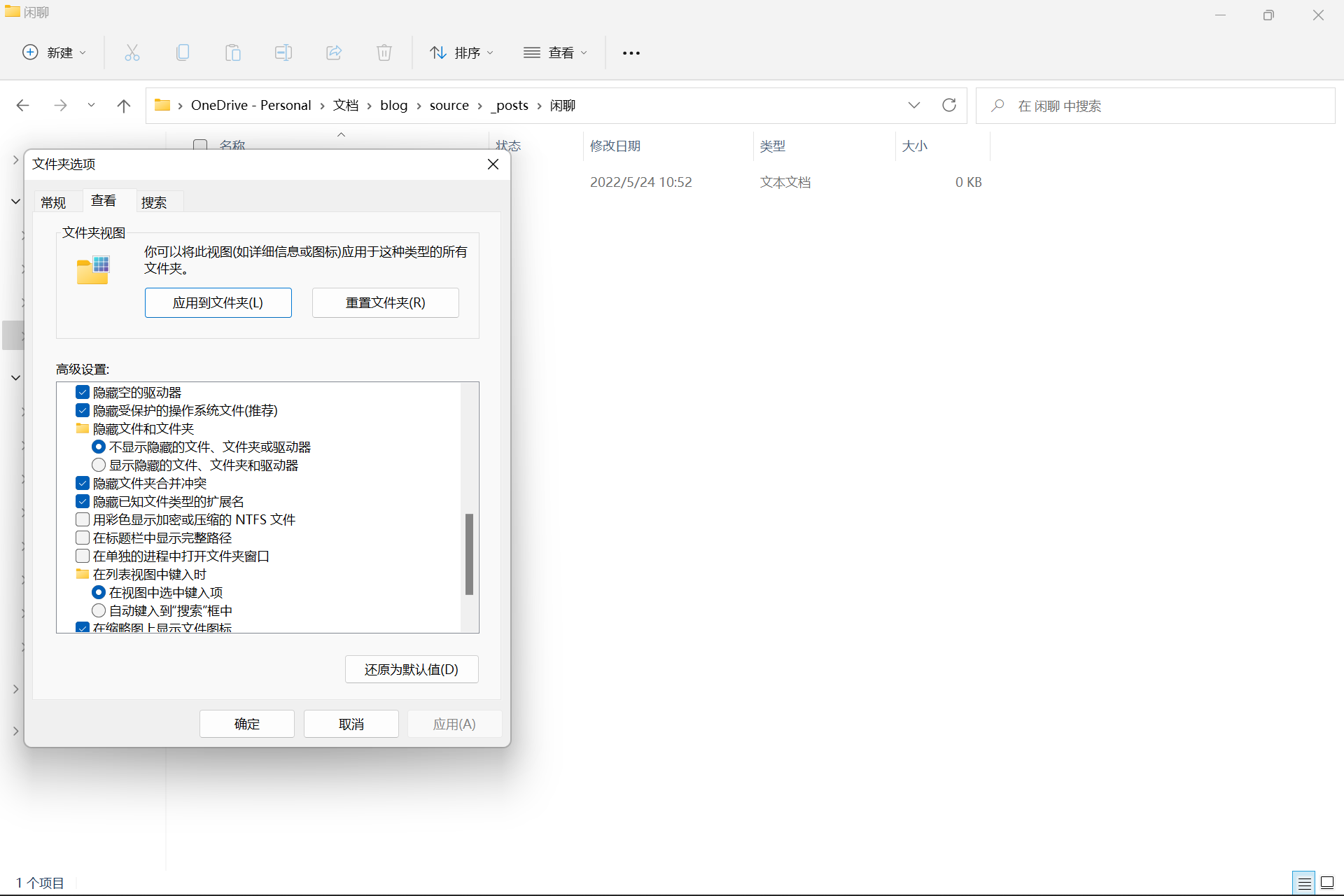Click the Copy icon in toolbar
Viewport: 1344px width, 896px height.
[x=183, y=52]
